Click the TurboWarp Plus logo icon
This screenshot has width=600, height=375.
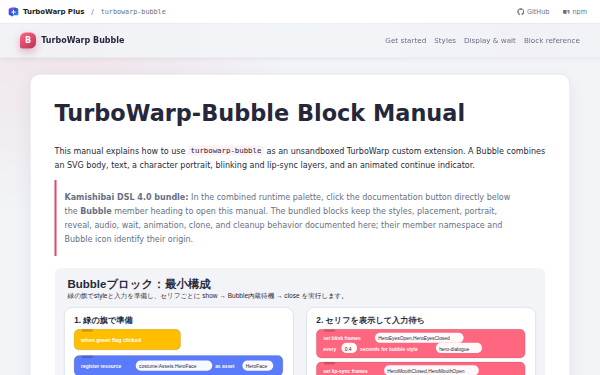[x=13, y=12]
